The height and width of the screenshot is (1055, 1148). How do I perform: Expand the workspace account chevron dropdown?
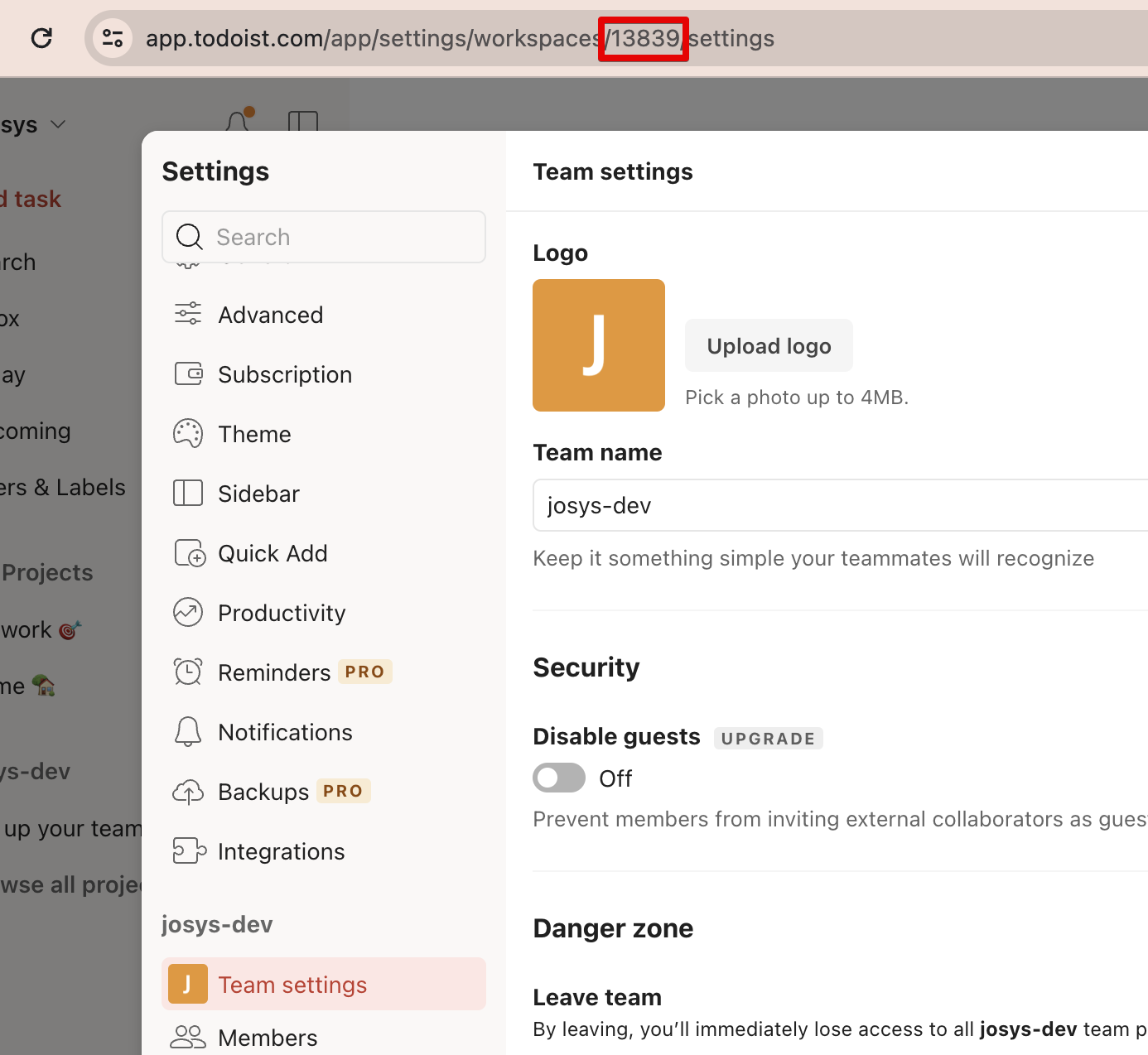point(58,124)
